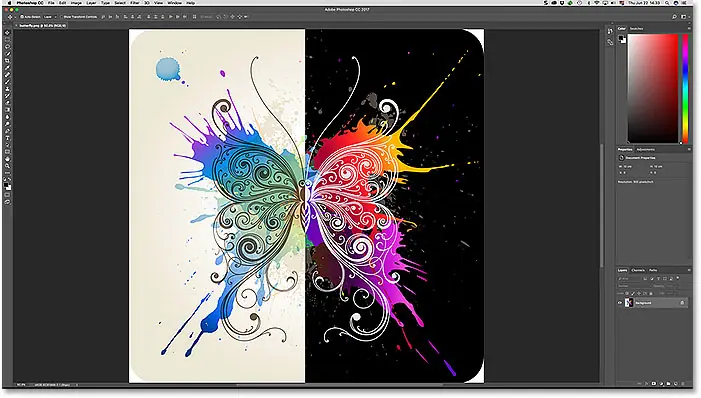Click the foreground/background color swatches in toolbox
The image size is (701, 398).
(8, 186)
